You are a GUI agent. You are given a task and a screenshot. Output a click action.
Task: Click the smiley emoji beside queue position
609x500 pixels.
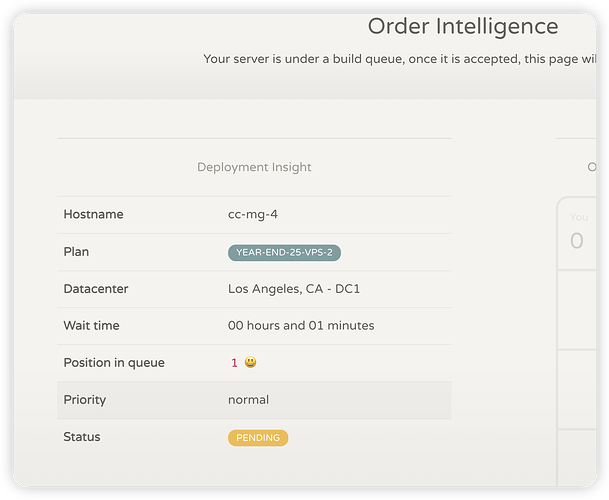click(x=250, y=363)
